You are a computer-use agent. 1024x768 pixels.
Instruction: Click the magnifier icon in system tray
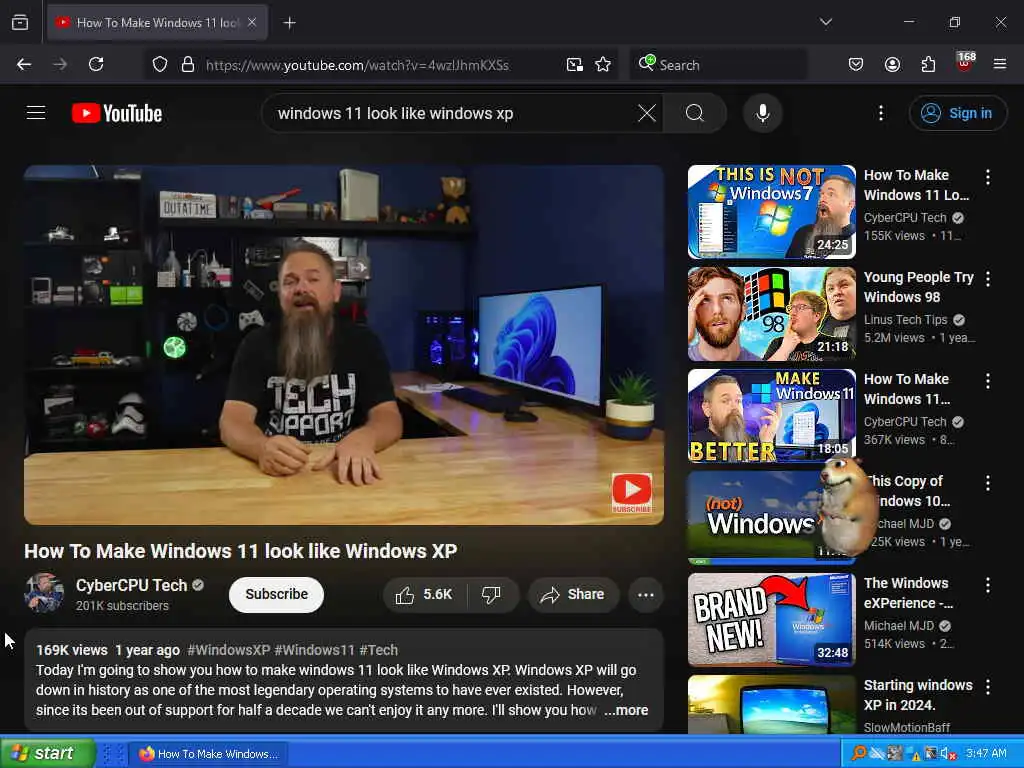859,754
